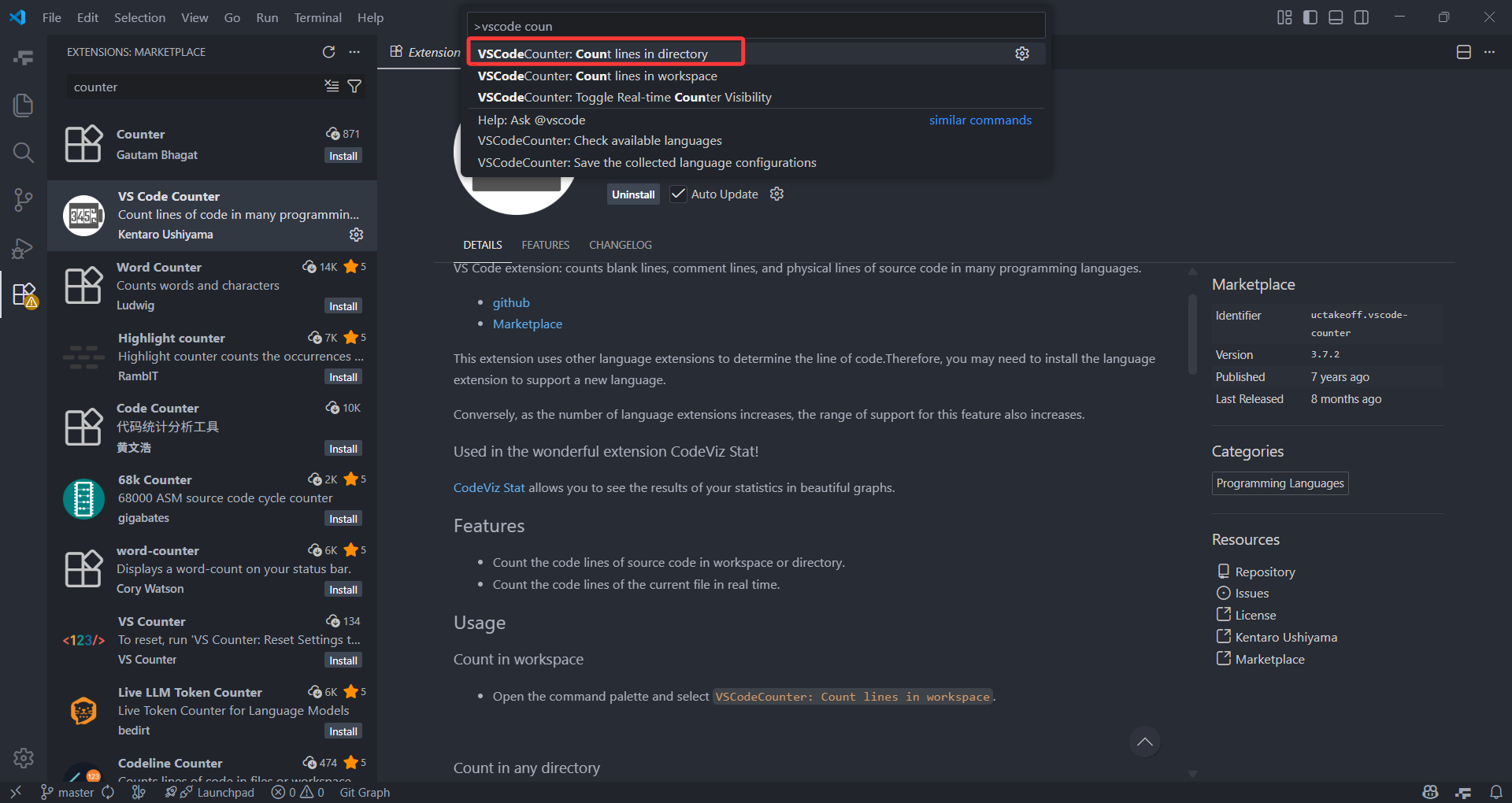
Task: Click into the command palette input
Action: point(756,26)
